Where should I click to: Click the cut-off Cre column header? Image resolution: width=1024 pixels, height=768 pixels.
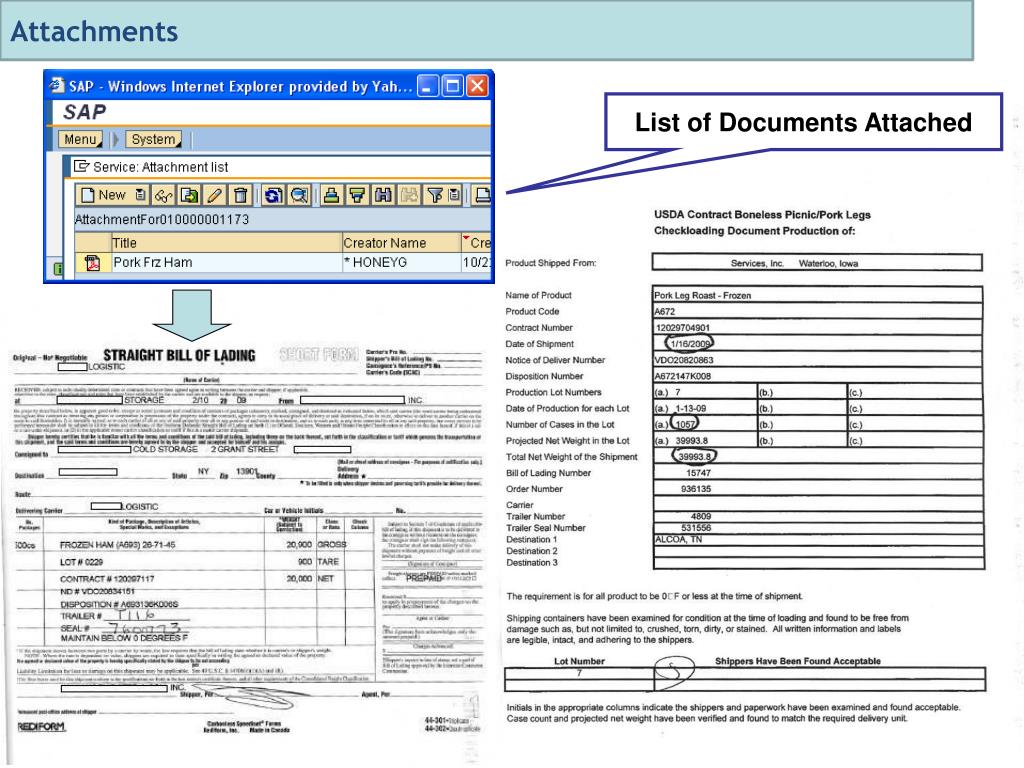[477, 242]
